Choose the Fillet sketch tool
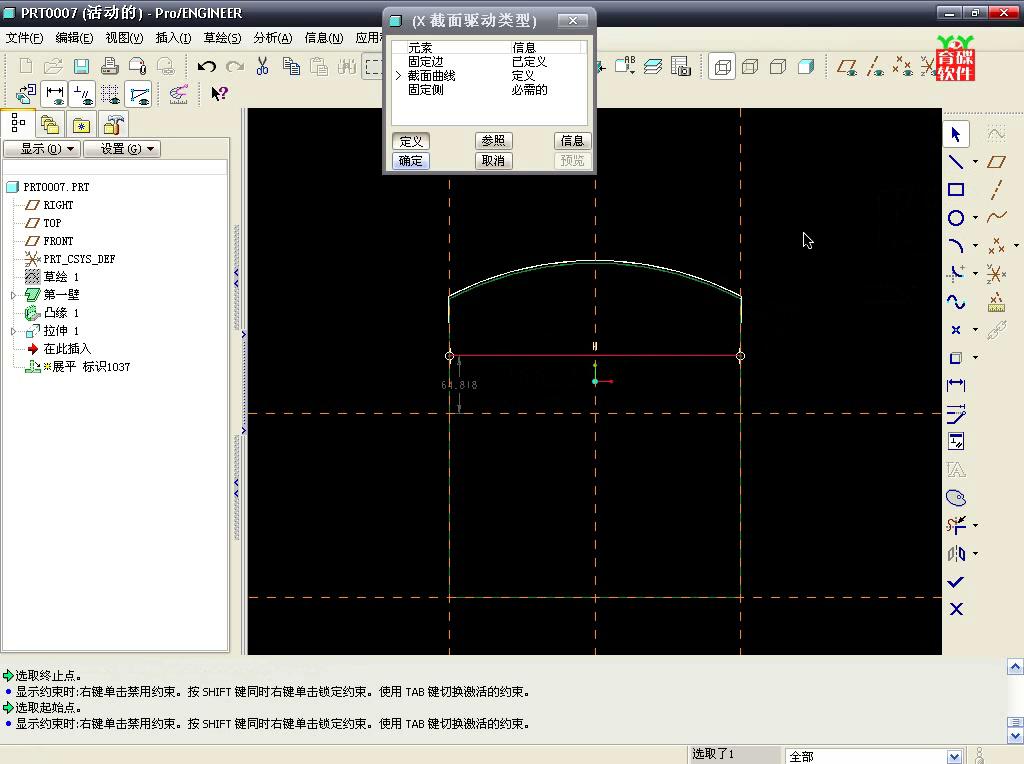The height and width of the screenshot is (764, 1024). [956, 274]
